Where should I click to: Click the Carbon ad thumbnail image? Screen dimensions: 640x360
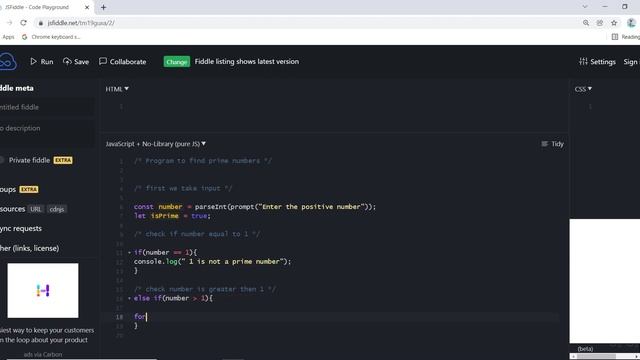coord(43,290)
